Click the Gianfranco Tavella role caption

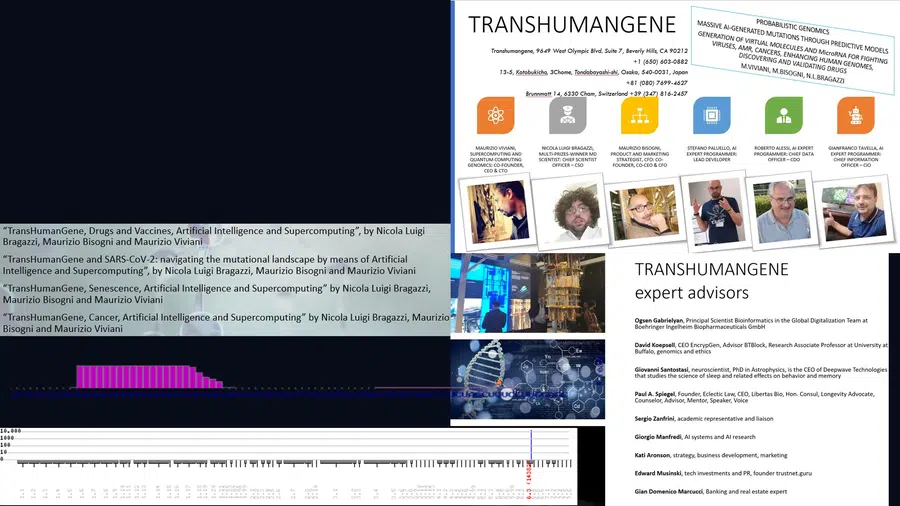tap(855, 157)
